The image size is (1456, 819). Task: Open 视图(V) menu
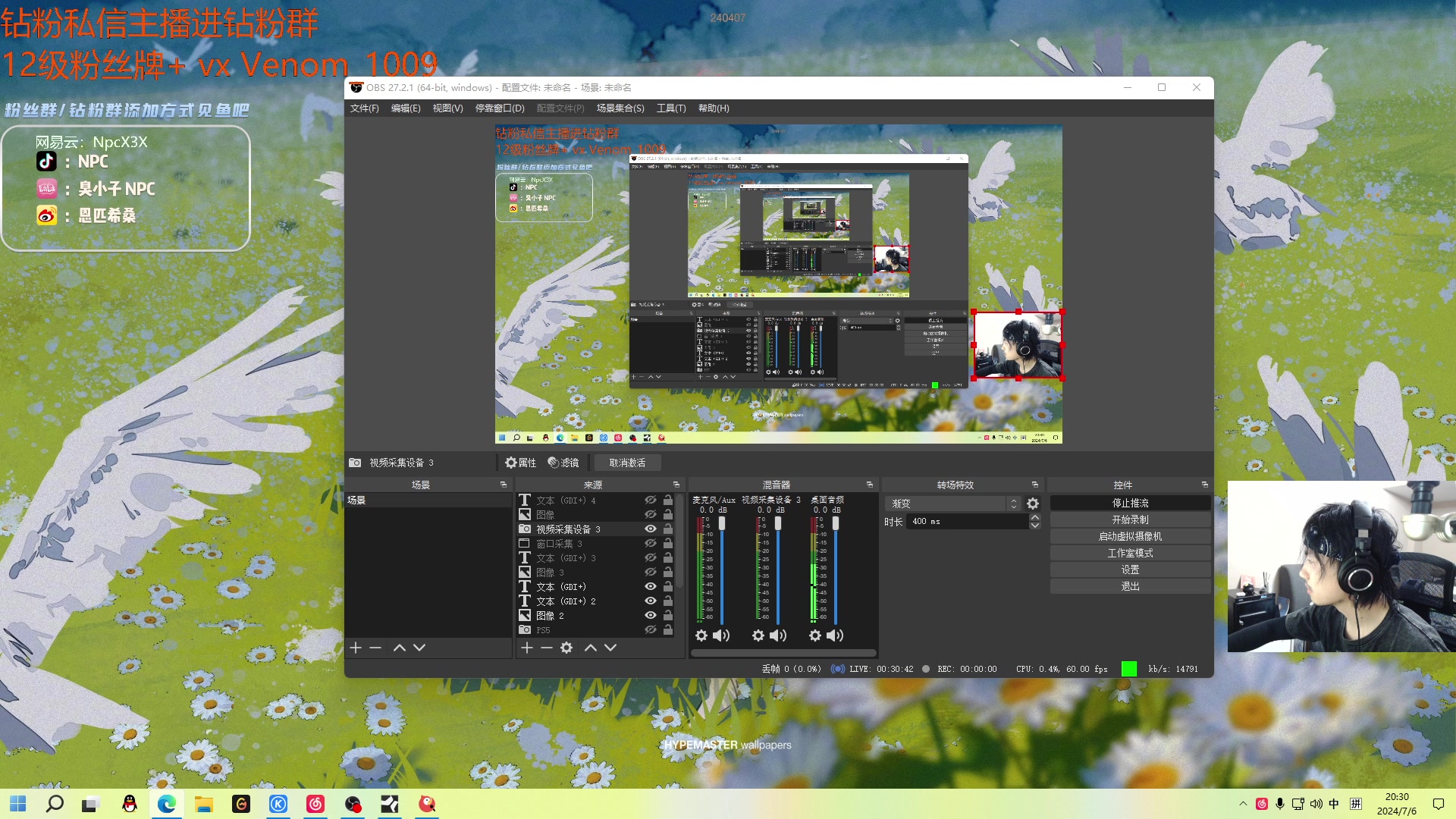point(447,108)
